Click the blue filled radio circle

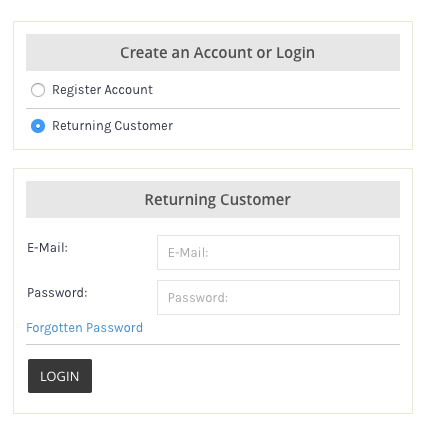pyautogui.click(x=38, y=126)
